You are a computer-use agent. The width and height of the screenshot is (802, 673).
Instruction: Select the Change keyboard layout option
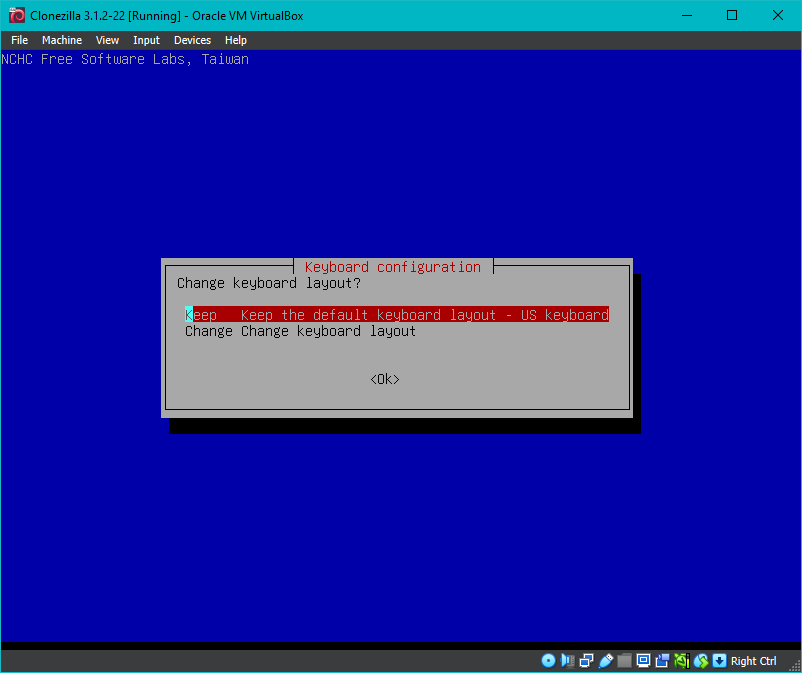(x=300, y=331)
